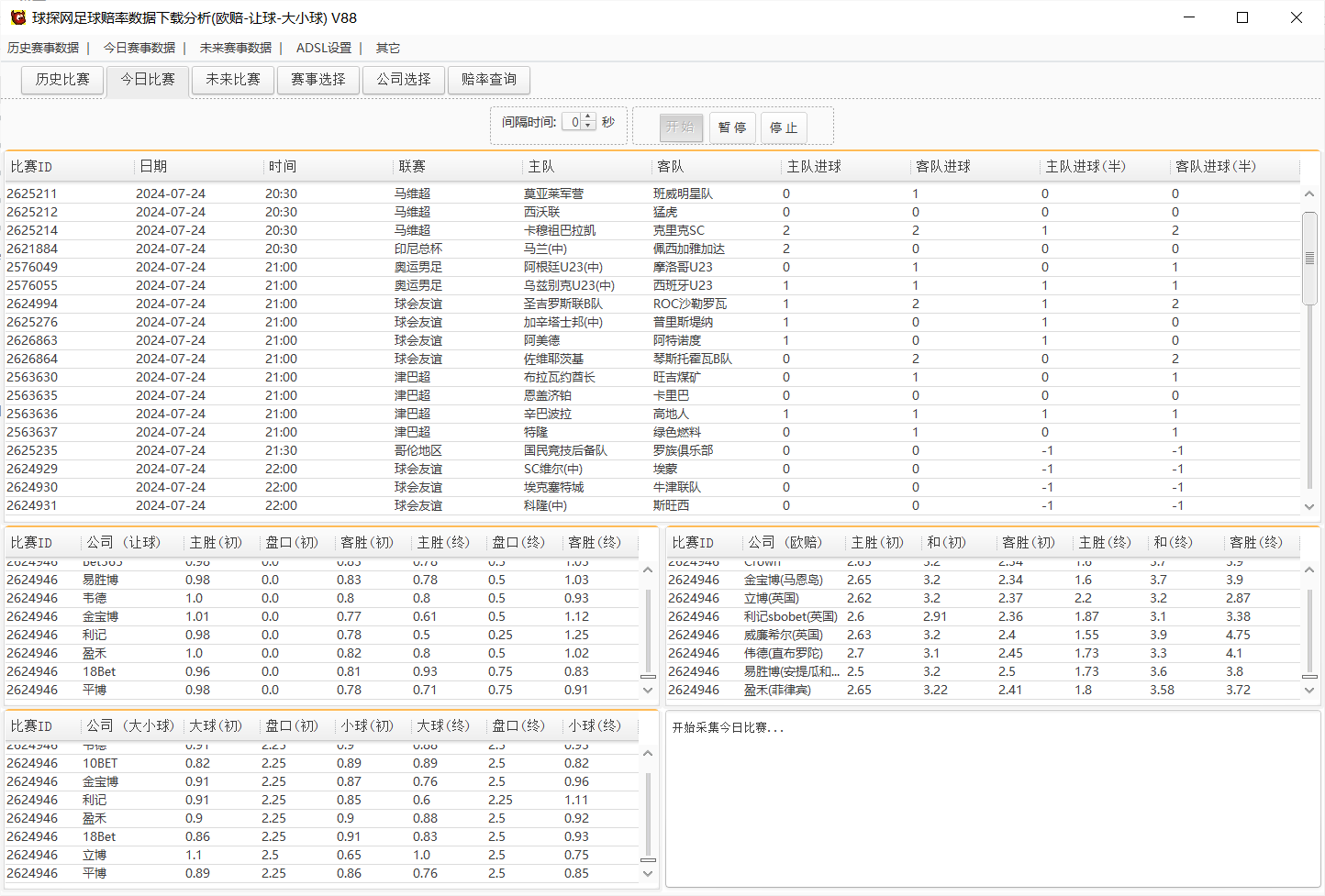
Task: Click up arrow of 让球 table scrollbar
Action: click(x=648, y=570)
